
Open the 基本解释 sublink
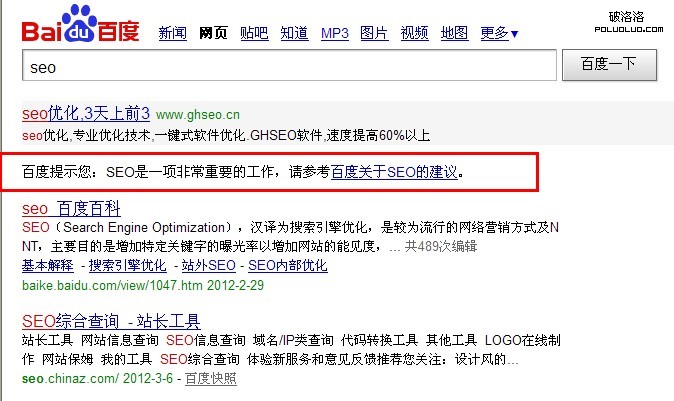48,266
